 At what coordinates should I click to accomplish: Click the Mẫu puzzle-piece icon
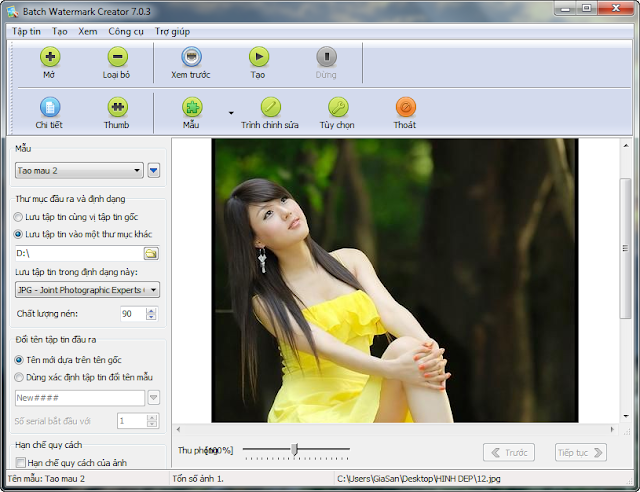192,107
